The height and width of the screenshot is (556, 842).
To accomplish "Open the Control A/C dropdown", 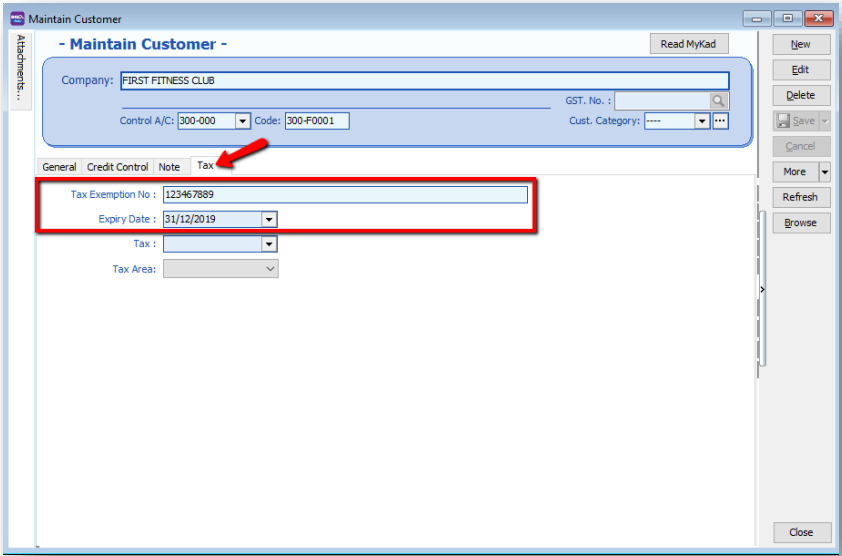I will tap(242, 121).
